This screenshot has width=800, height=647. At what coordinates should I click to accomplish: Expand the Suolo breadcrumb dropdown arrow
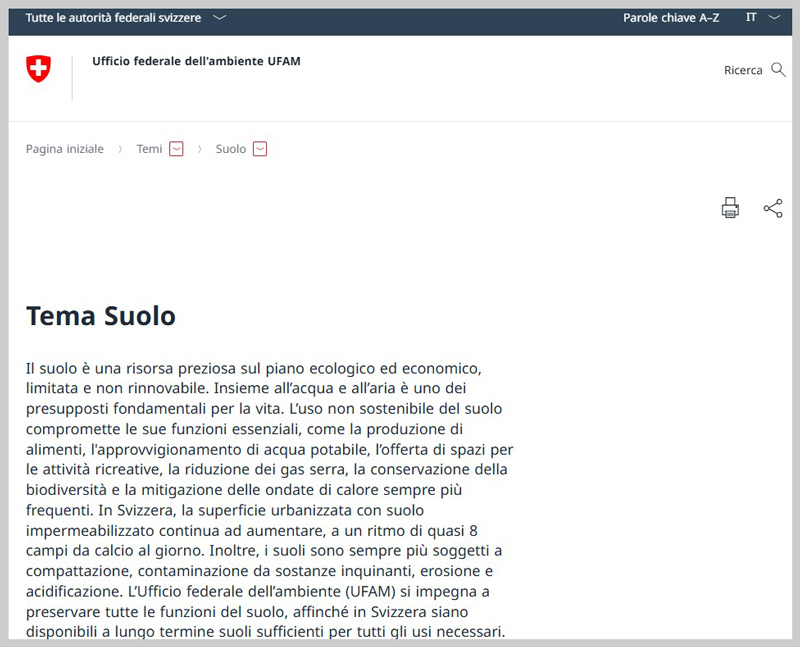pyautogui.click(x=260, y=149)
